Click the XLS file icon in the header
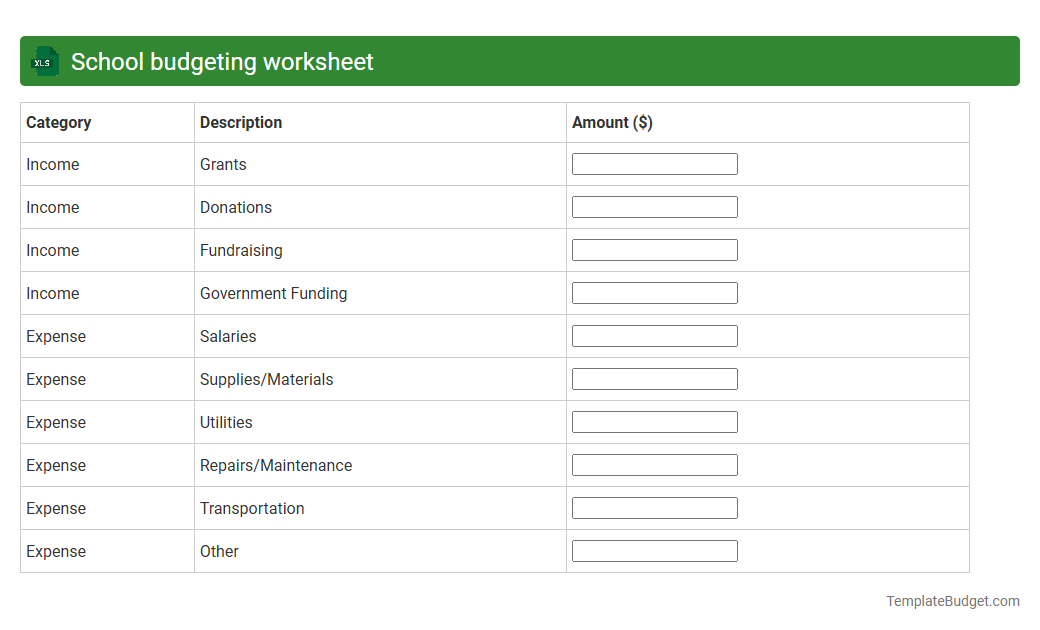The image size is (1040, 630). pyautogui.click(x=44, y=61)
